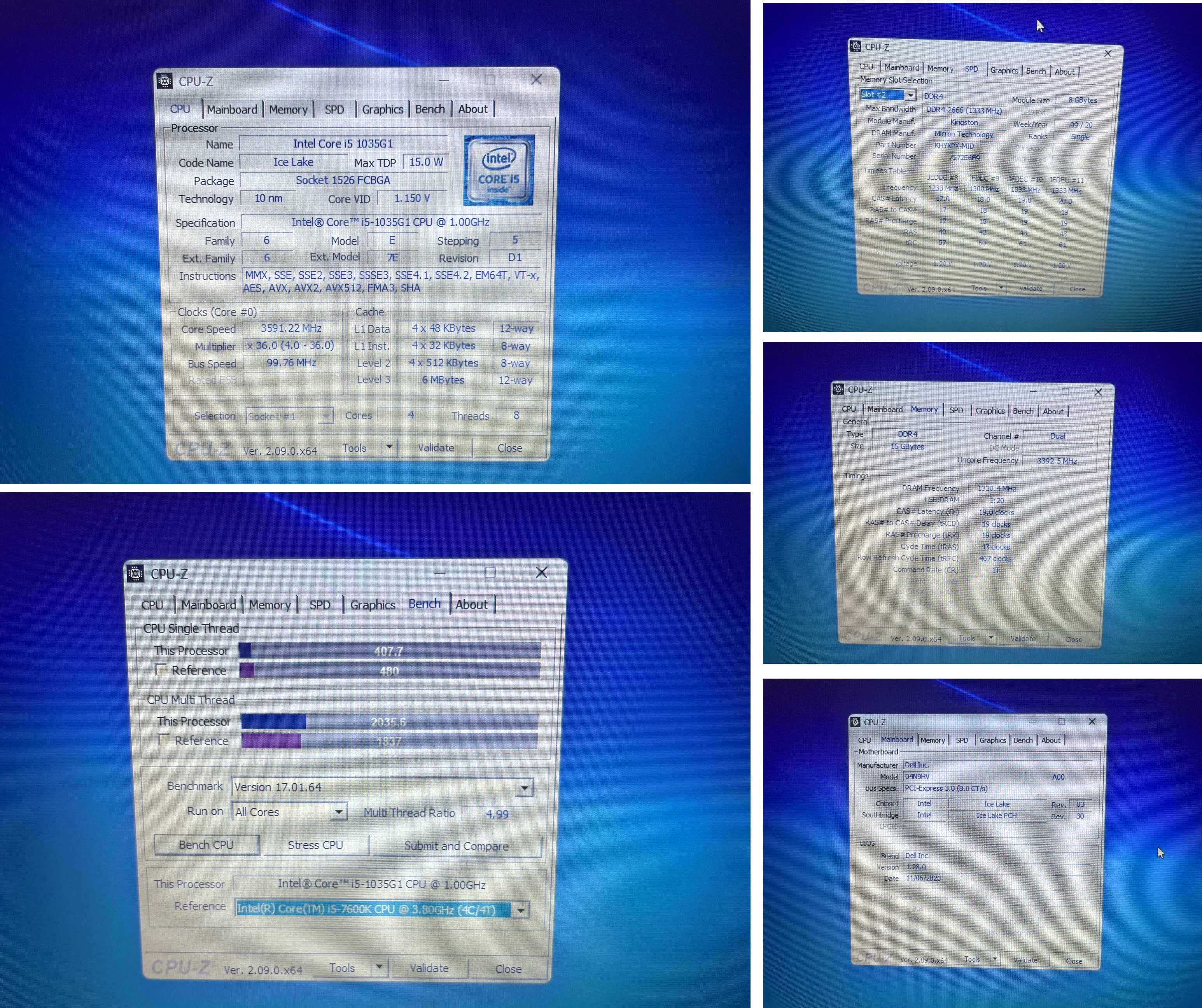Image resolution: width=1202 pixels, height=1008 pixels.
Task: Switch to the Graphics tab in the CPU window
Action: click(383, 109)
